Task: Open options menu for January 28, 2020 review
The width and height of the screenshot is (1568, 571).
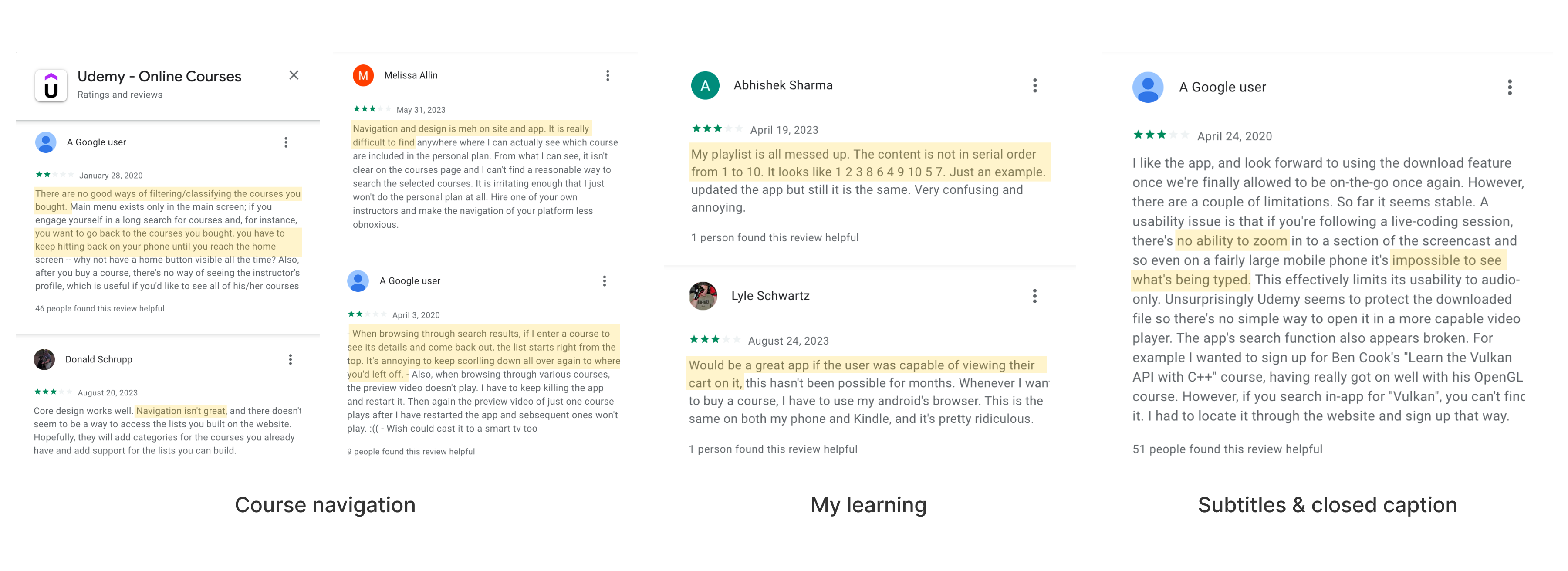Action: tap(285, 142)
